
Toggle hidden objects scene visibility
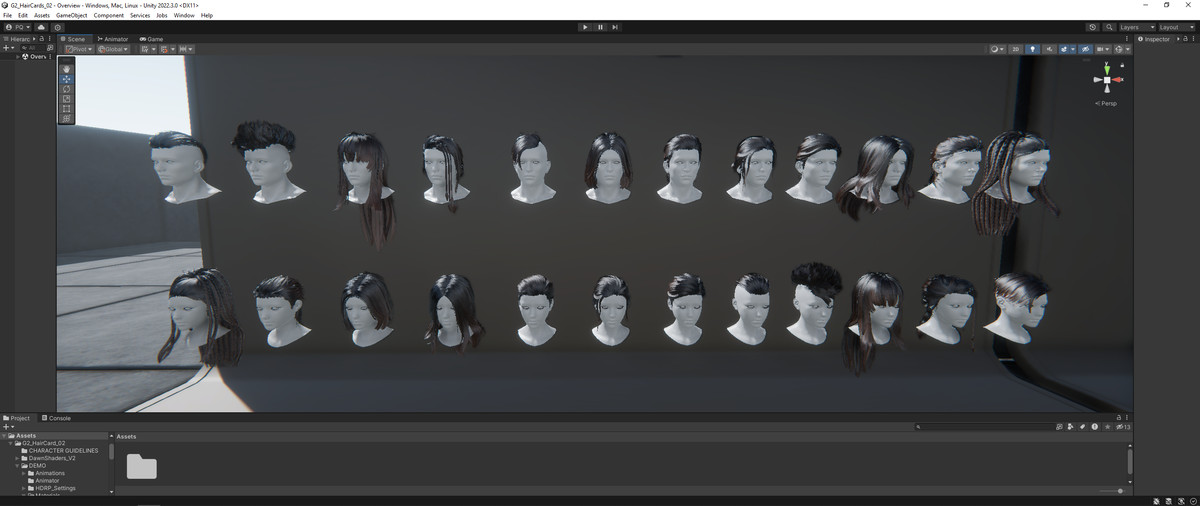1085,49
